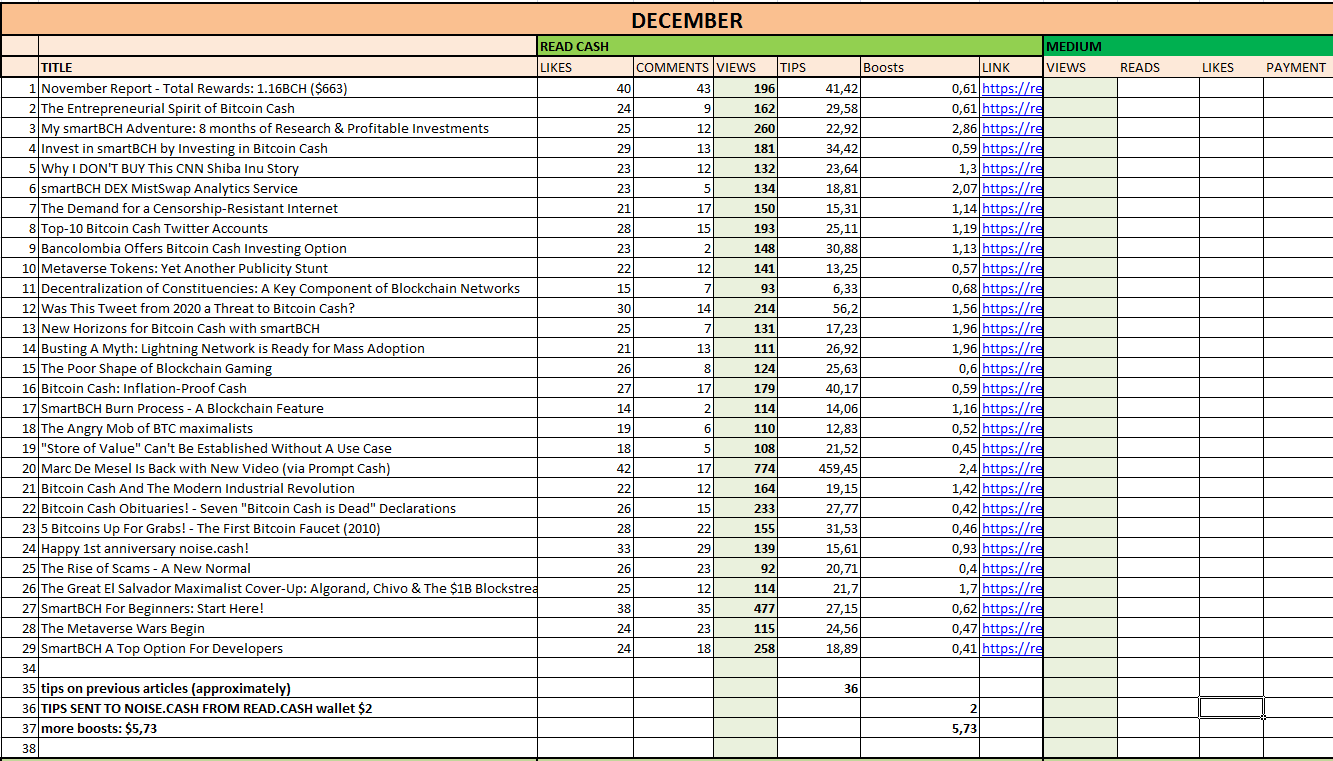Select the boosts value 5,73 in more boosts row
1333x761 pixels.
point(920,728)
